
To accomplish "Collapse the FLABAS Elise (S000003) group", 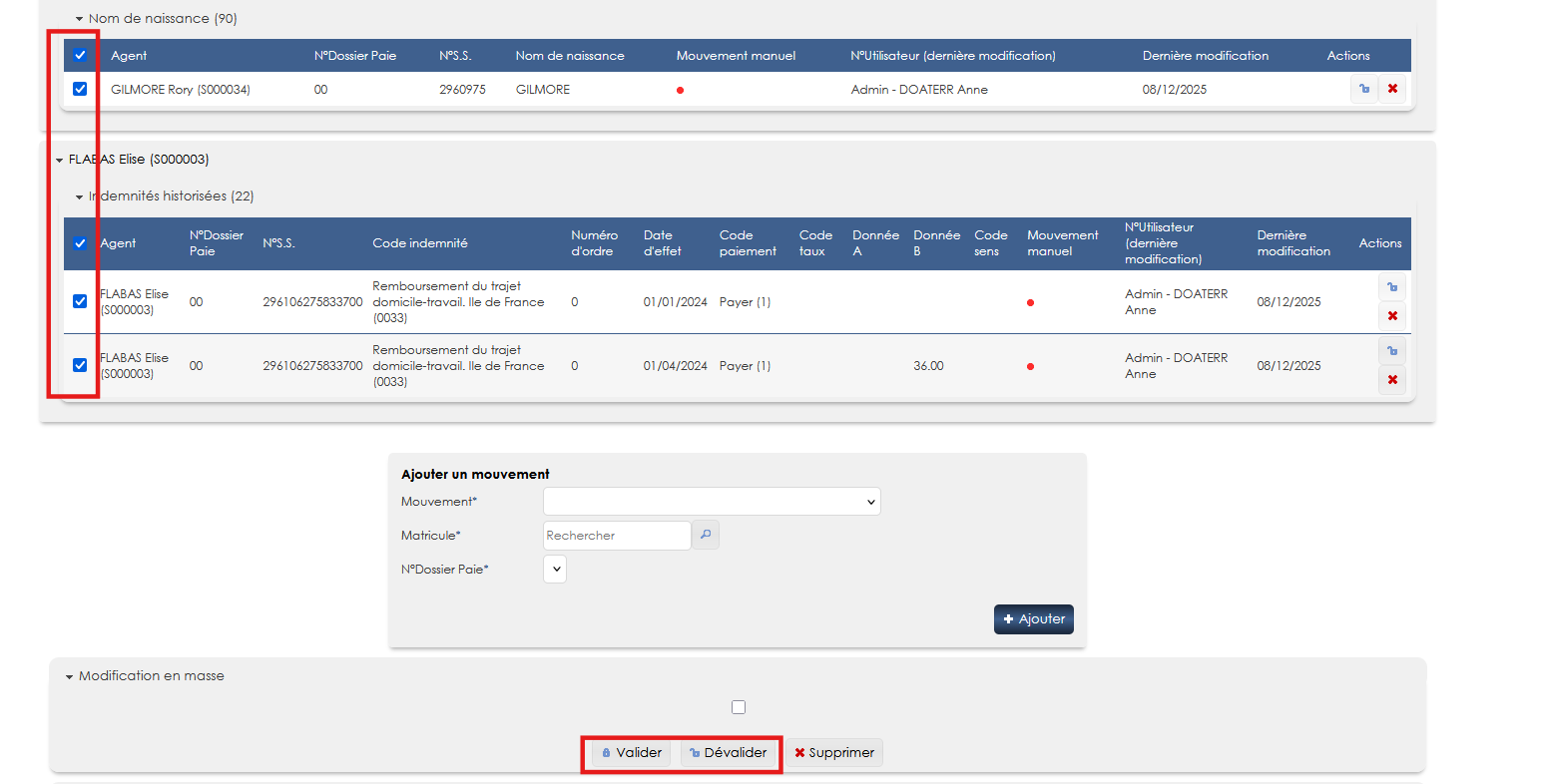I will click(60, 160).
